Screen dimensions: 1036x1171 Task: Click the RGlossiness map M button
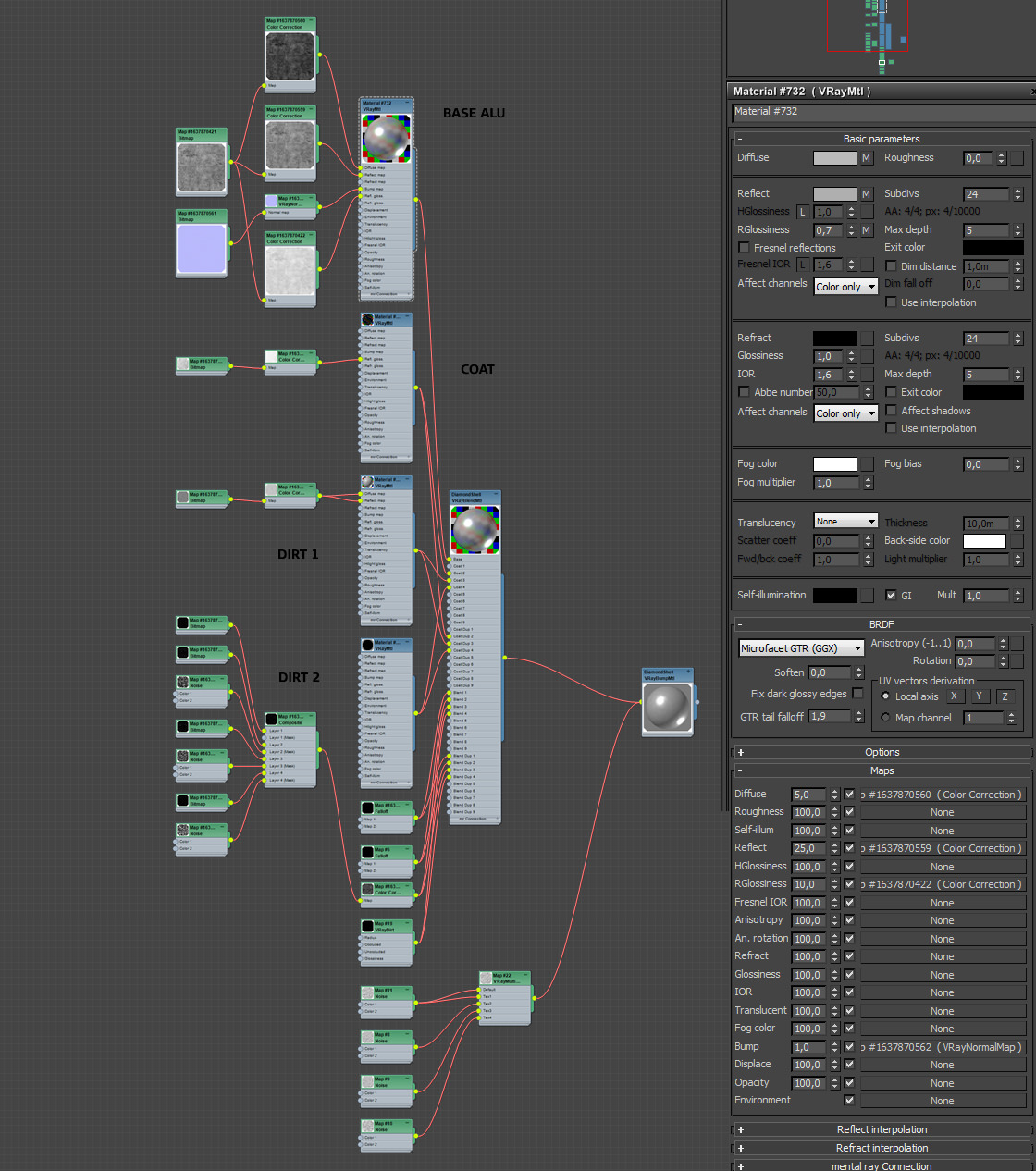(x=867, y=230)
